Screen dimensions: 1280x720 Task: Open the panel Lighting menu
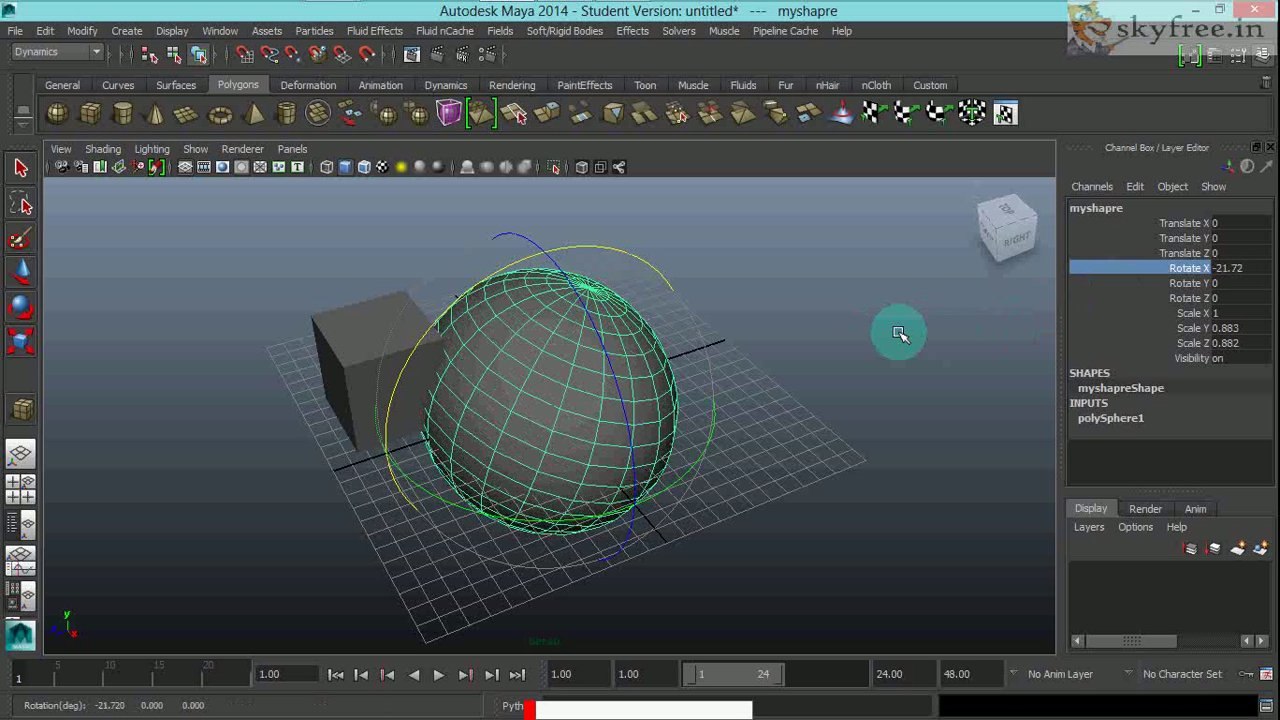click(x=152, y=149)
